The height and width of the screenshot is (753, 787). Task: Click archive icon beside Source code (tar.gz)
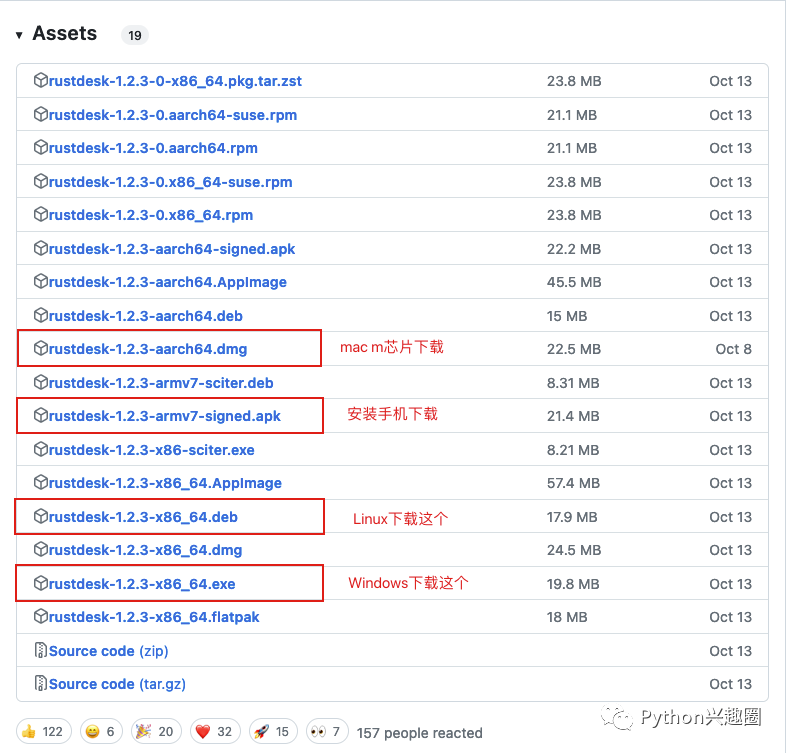pos(41,684)
